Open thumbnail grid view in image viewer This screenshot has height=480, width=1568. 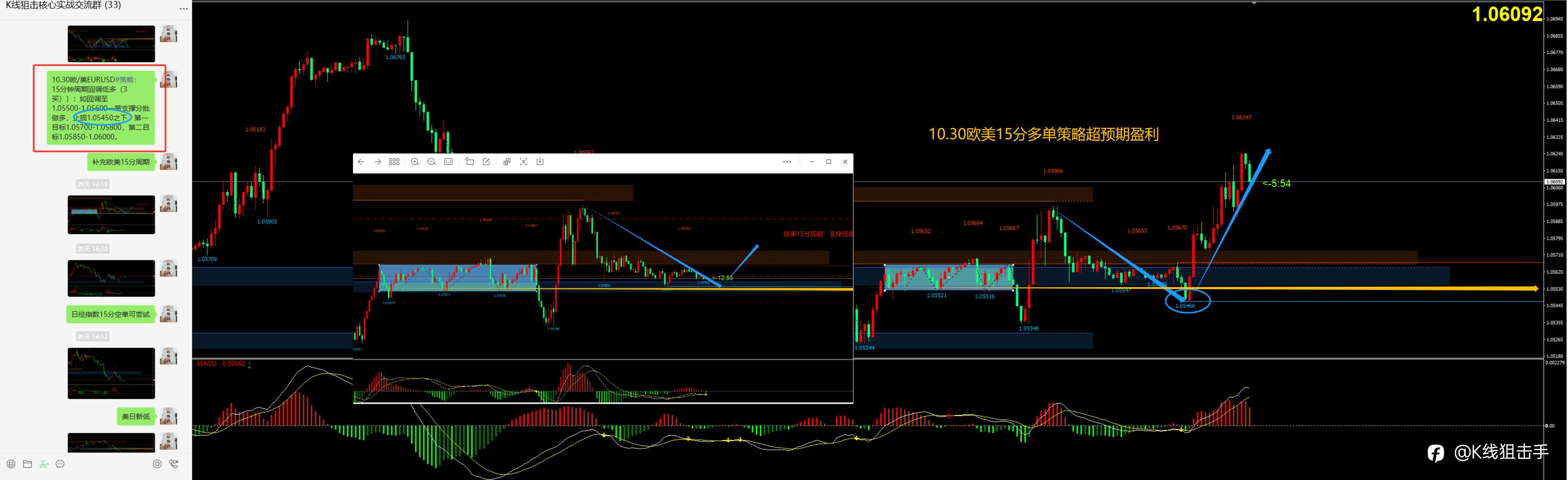pos(395,161)
